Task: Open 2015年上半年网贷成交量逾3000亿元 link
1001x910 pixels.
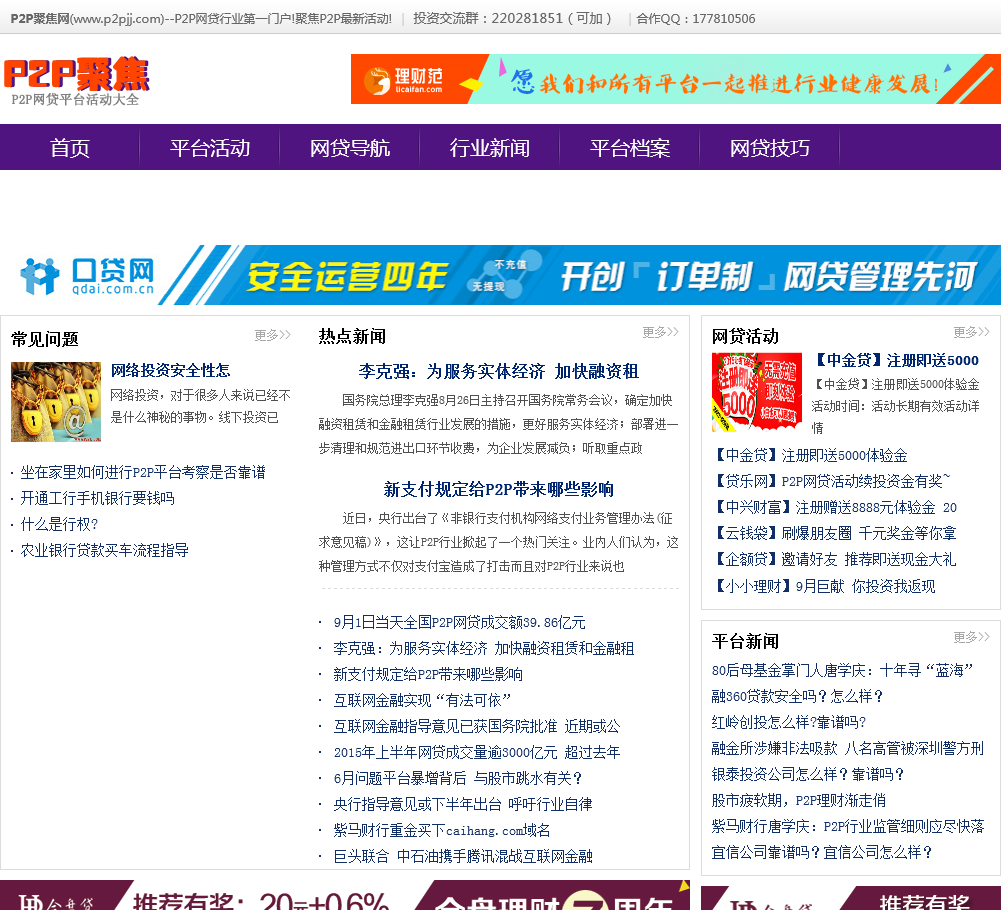Action: [x=476, y=752]
